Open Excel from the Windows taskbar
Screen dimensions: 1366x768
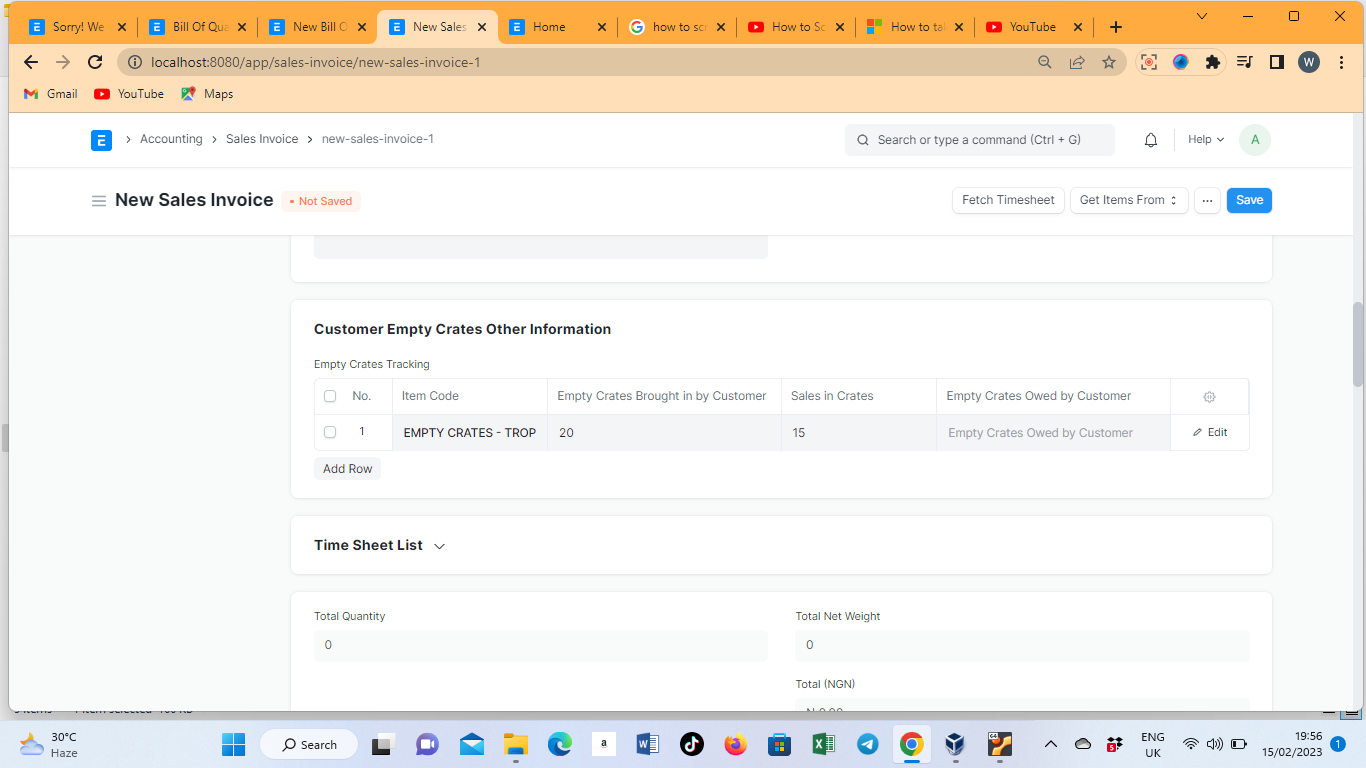823,744
